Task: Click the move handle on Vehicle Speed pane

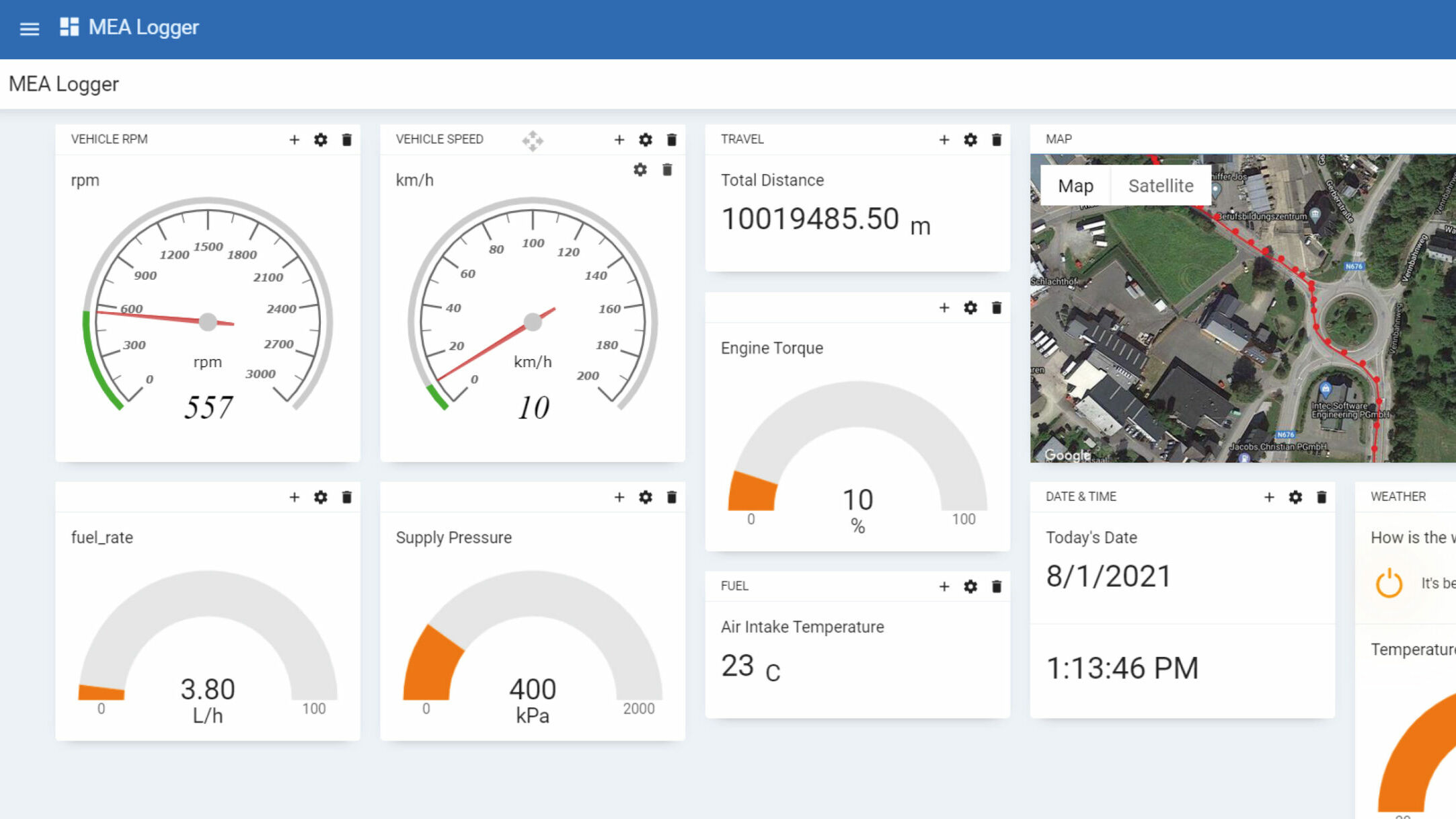Action: 533,141
